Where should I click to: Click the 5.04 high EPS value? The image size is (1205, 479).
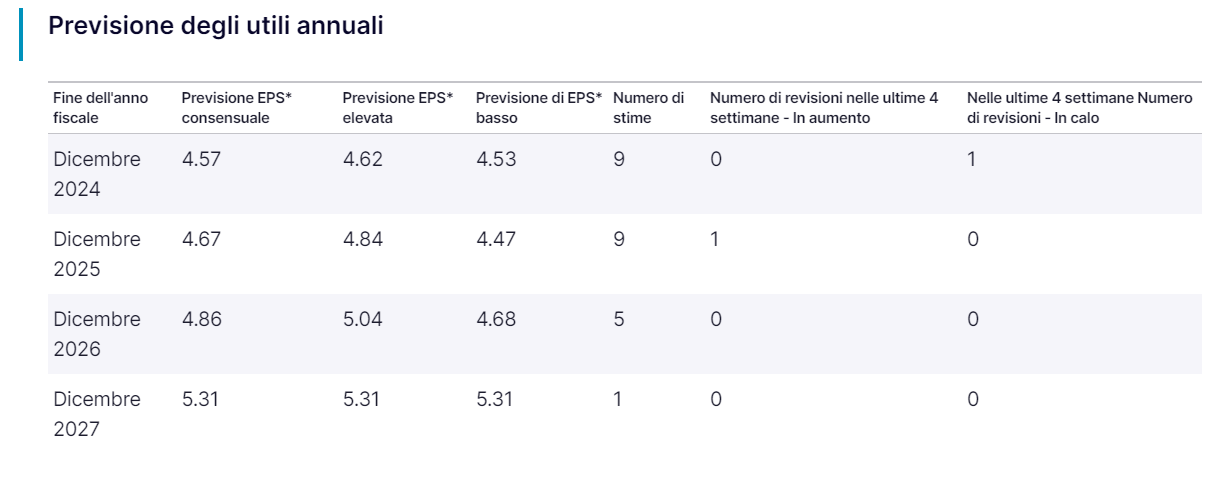(363, 319)
